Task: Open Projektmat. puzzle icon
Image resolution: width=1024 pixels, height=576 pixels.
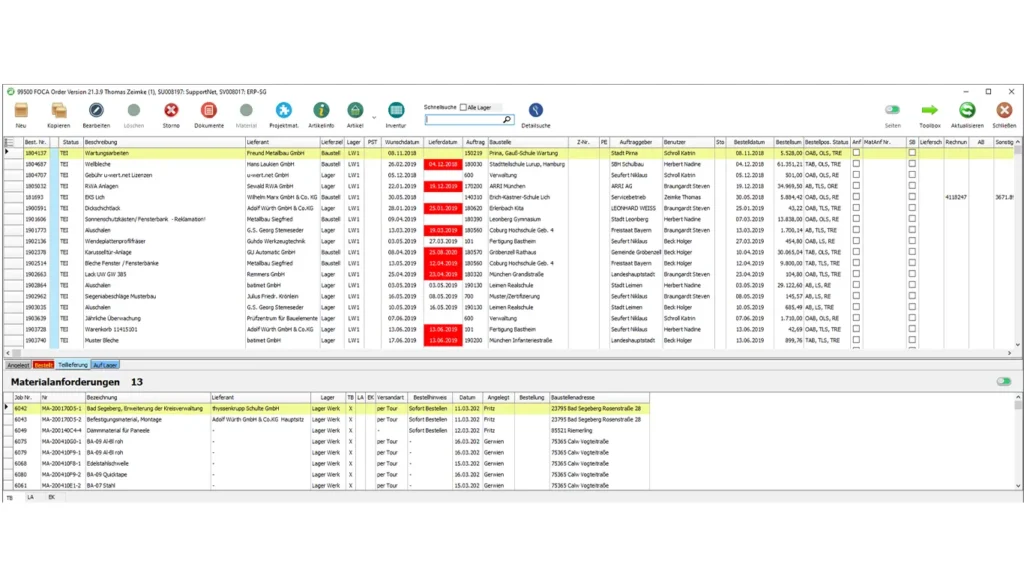Action: (x=284, y=111)
